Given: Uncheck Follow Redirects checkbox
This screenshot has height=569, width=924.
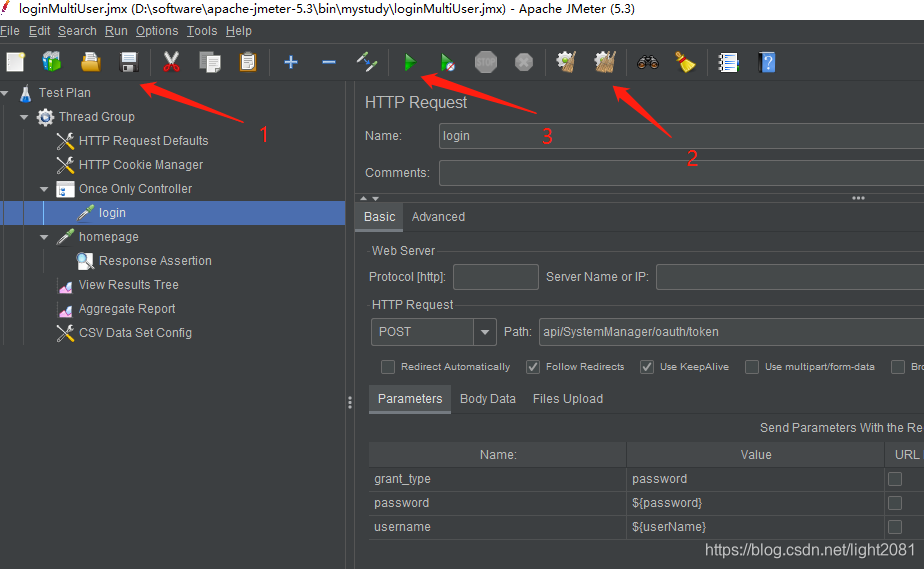Looking at the screenshot, I should pyautogui.click(x=533, y=367).
